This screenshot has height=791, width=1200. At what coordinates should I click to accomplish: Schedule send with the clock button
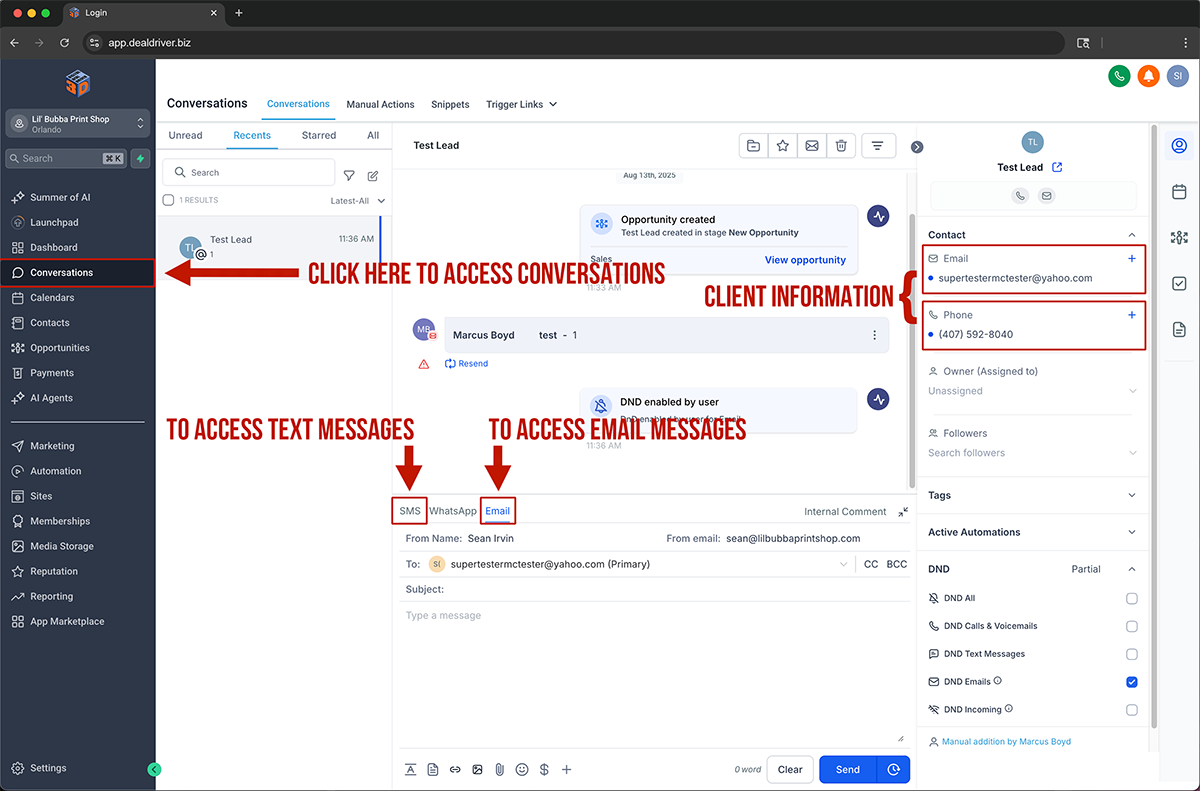[x=893, y=769]
